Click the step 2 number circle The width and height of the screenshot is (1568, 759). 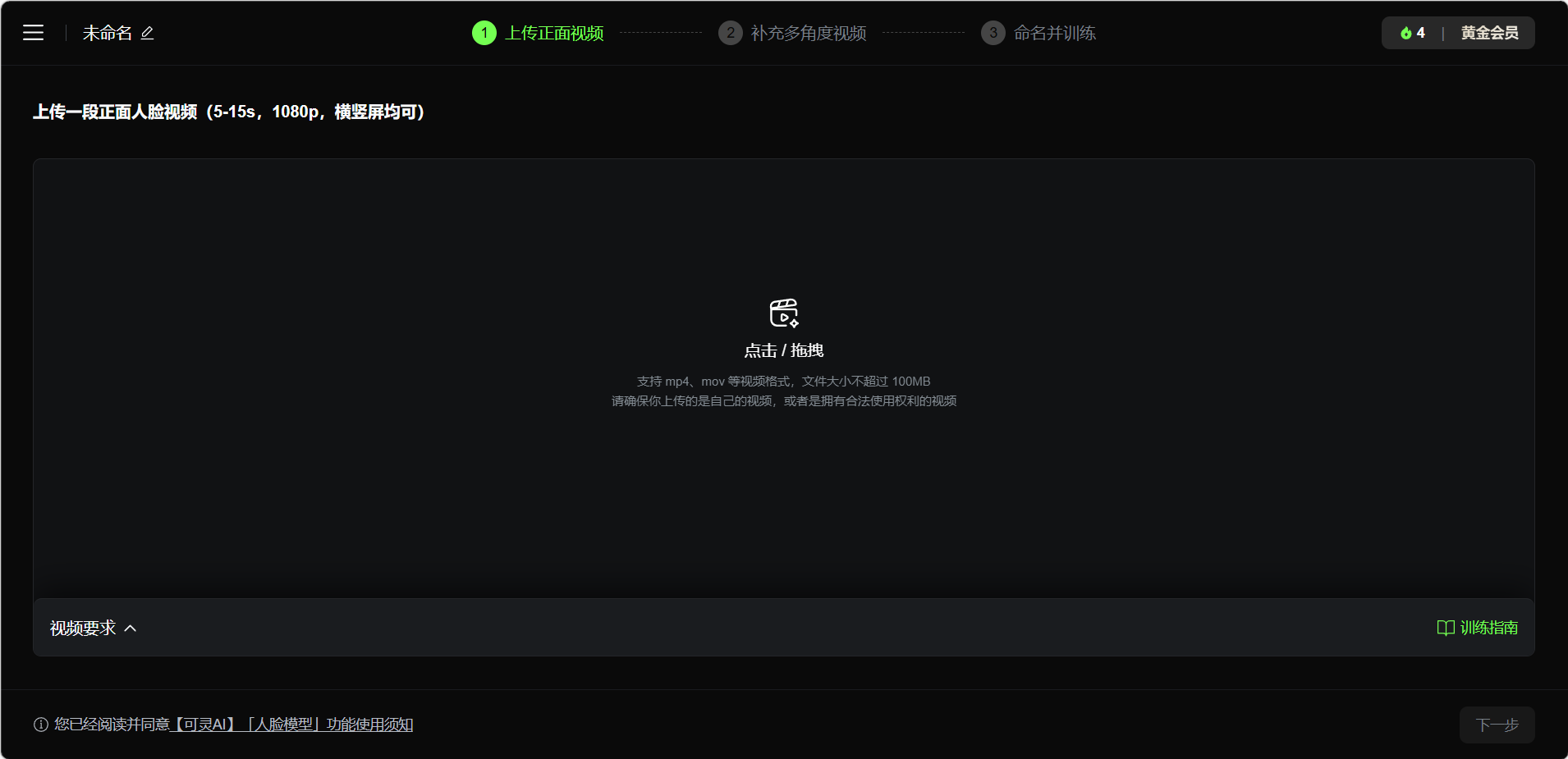pyautogui.click(x=730, y=33)
